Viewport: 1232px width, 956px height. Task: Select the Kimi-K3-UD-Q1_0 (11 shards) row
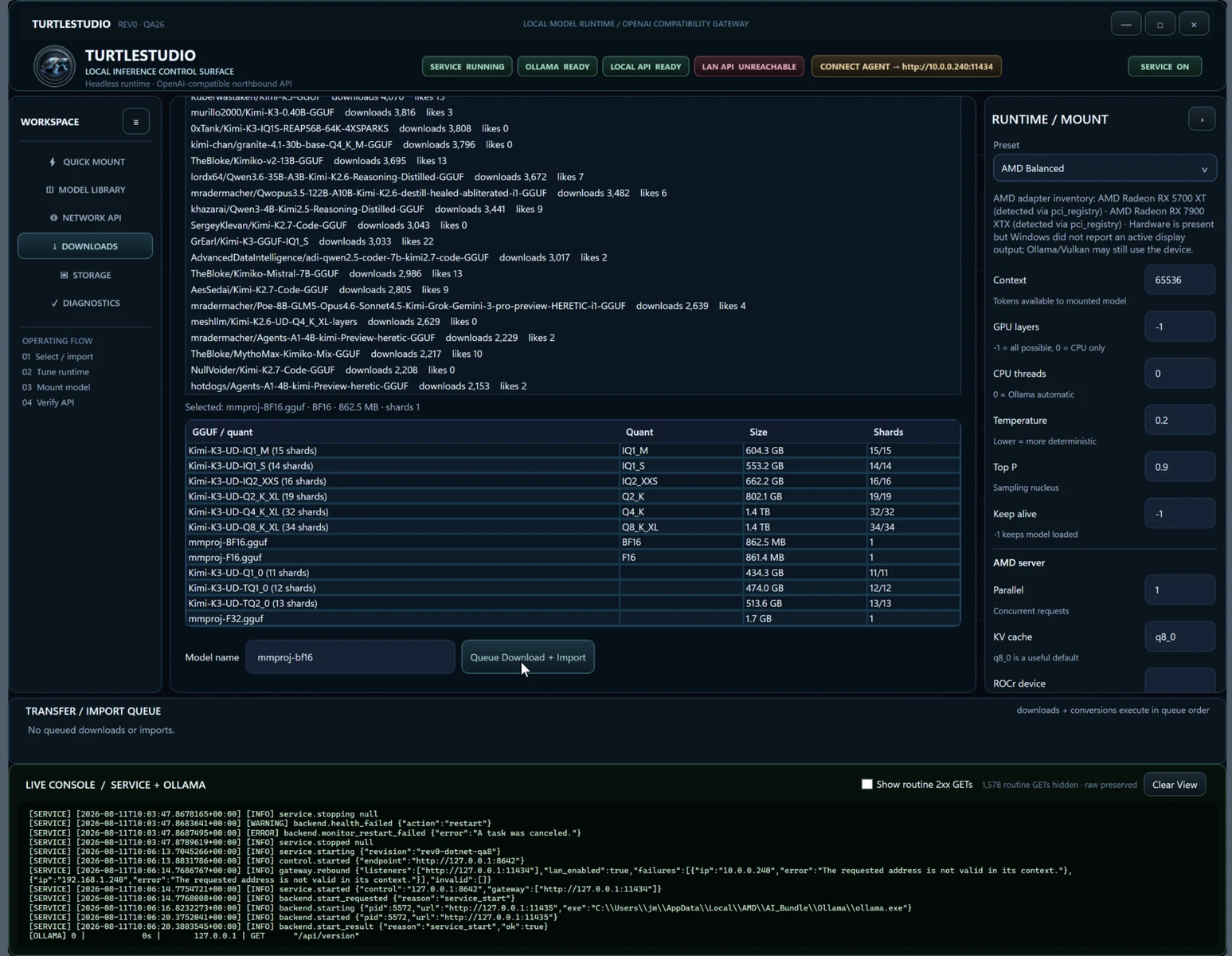coord(573,573)
